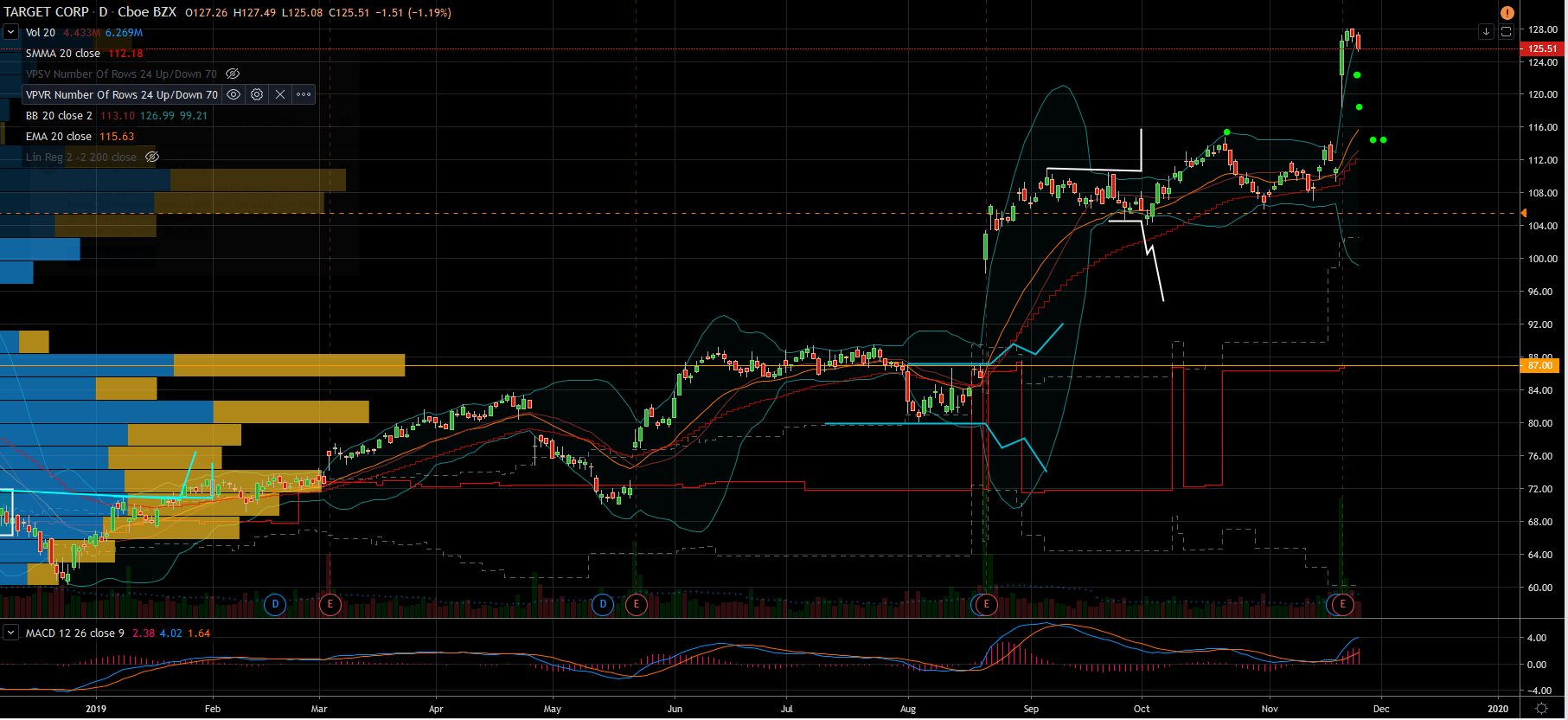The height and width of the screenshot is (720, 1568).
Task: Click the MACD value 4.02
Action: pos(171,633)
